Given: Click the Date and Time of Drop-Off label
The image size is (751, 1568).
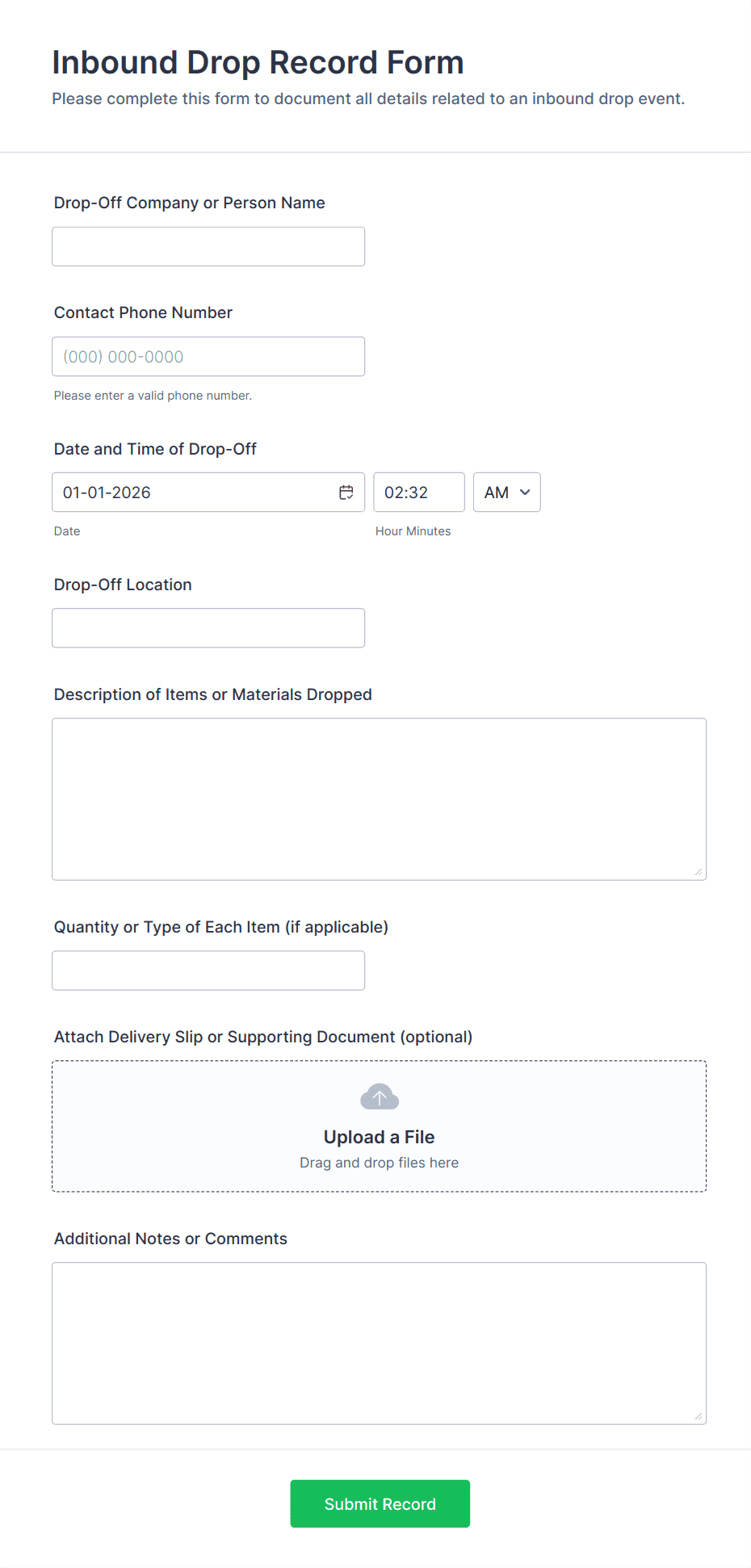Looking at the screenshot, I should pos(155,449).
